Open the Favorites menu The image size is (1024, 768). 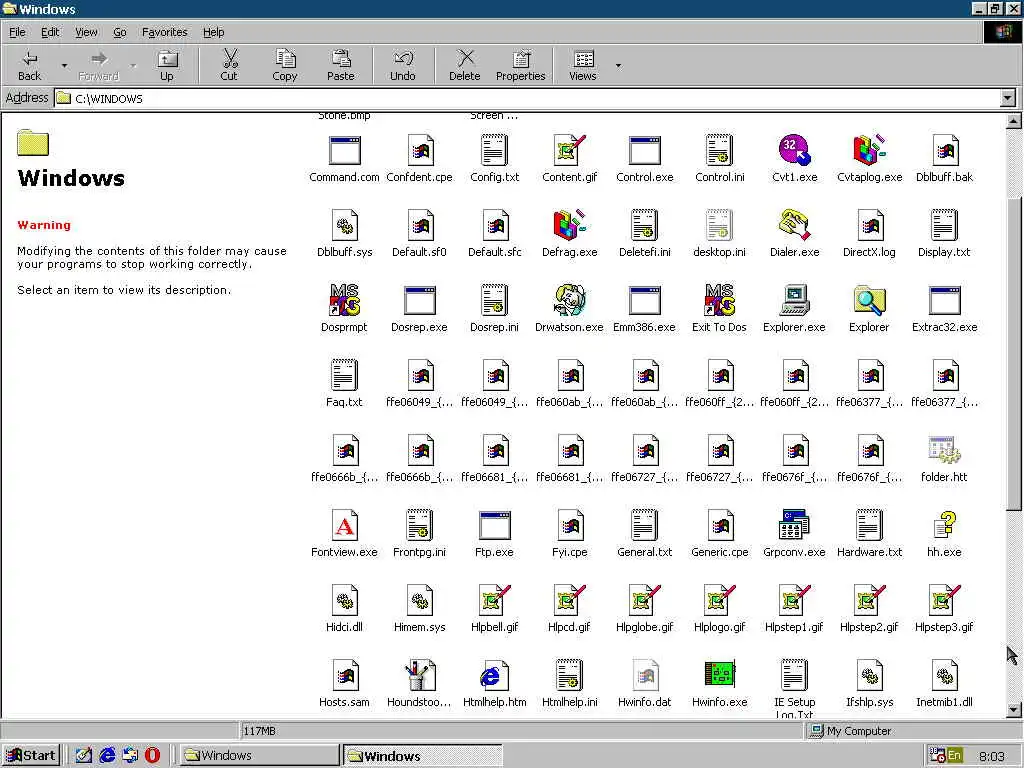pyautogui.click(x=165, y=32)
